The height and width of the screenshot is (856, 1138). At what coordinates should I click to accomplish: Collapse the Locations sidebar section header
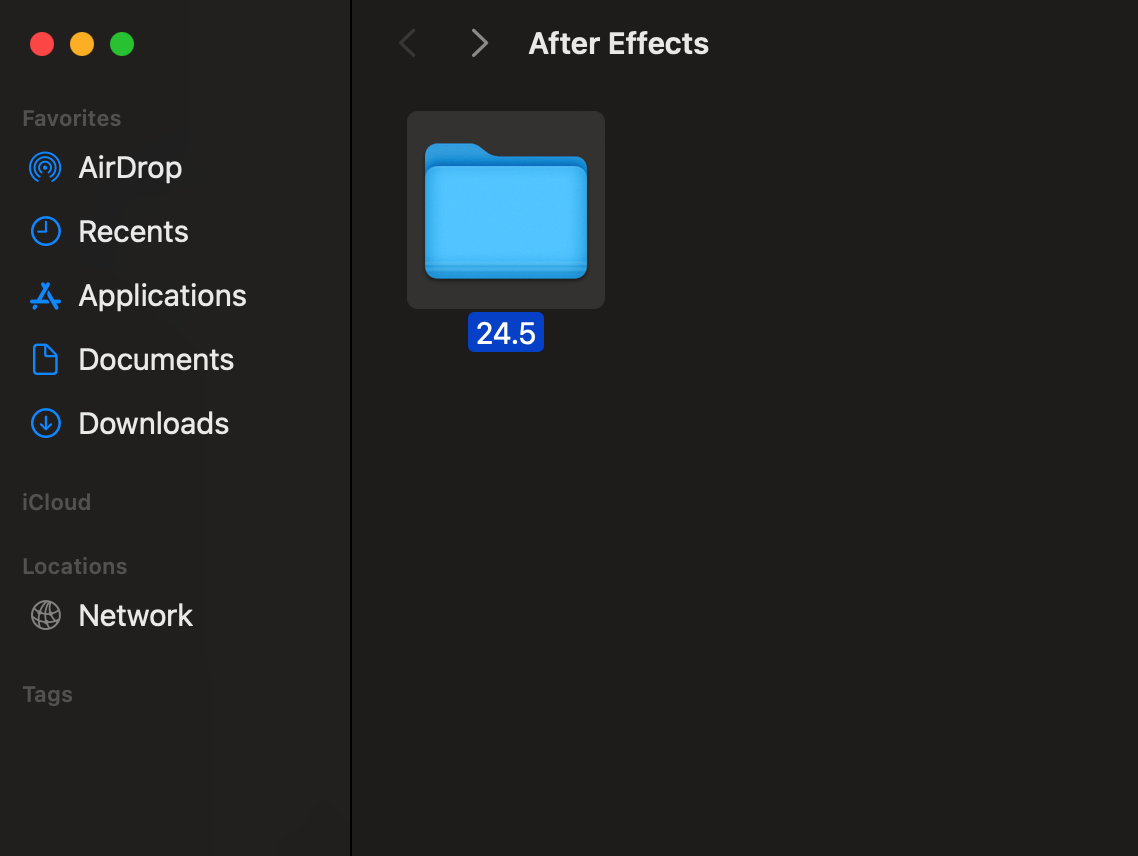[x=75, y=566]
